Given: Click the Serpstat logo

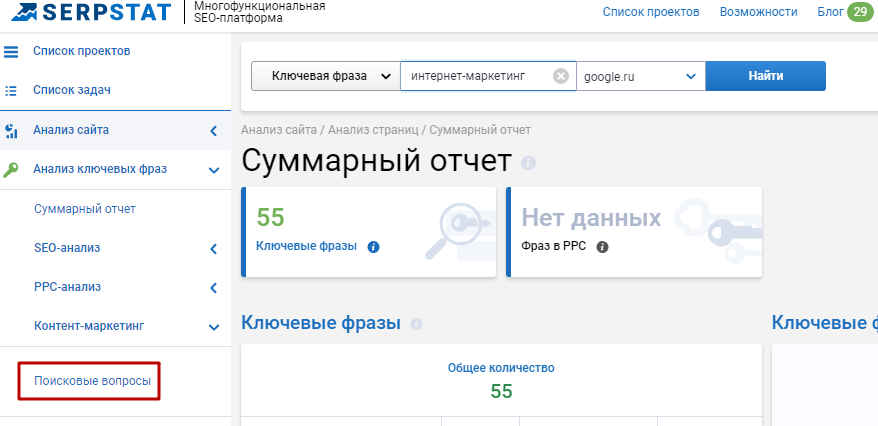Looking at the screenshot, I should tap(91, 12).
